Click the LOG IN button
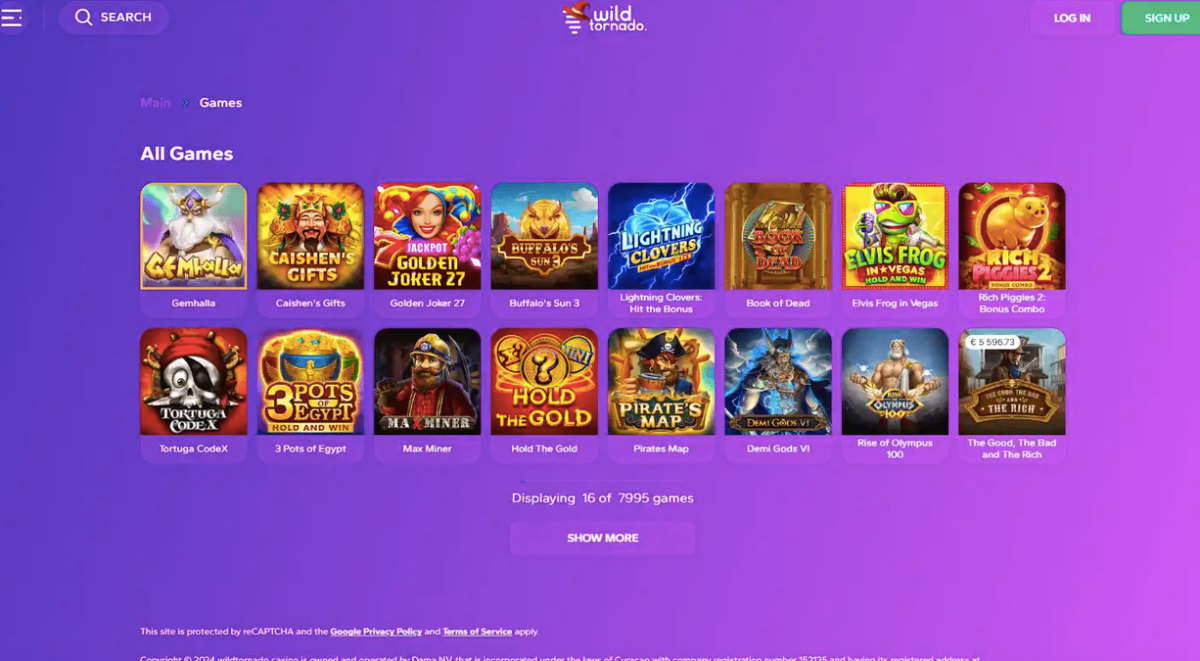 pyautogui.click(x=1072, y=18)
